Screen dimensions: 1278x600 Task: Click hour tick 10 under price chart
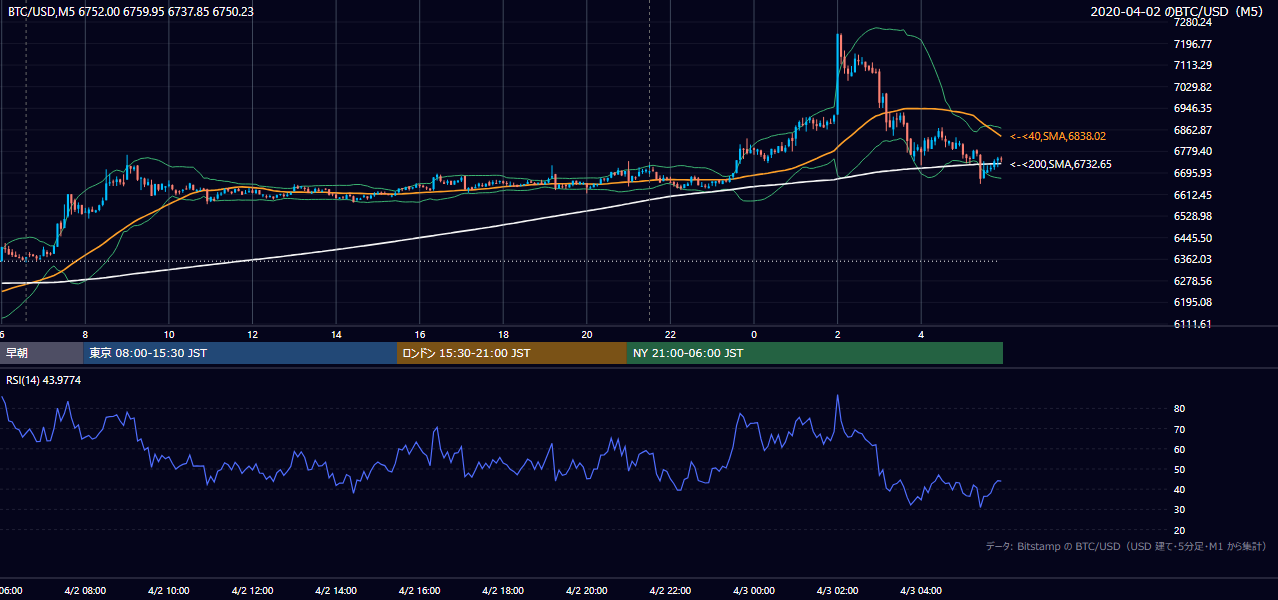pos(169,334)
